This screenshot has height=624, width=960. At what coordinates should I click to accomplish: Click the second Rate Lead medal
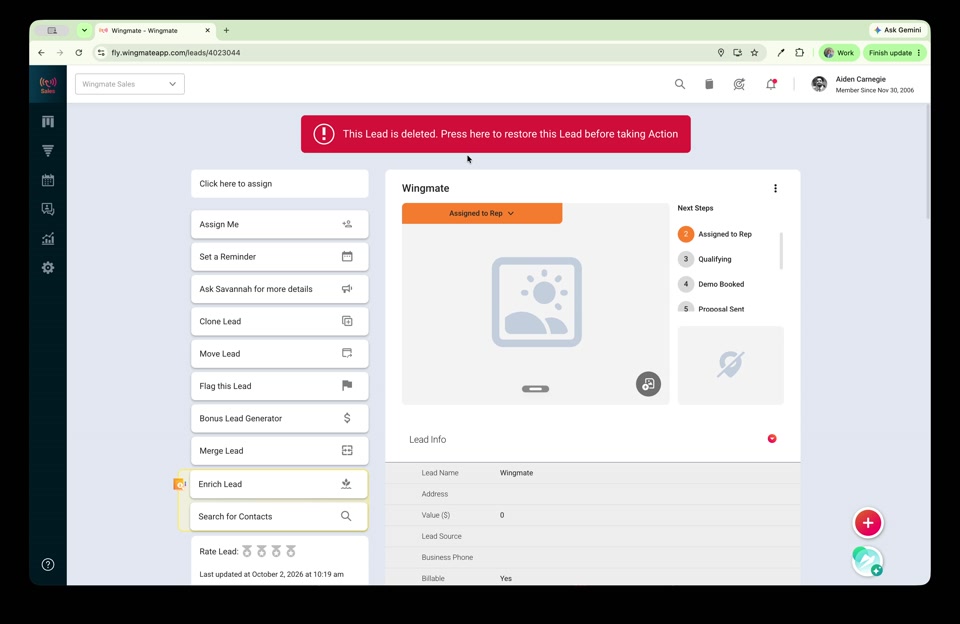(261, 551)
